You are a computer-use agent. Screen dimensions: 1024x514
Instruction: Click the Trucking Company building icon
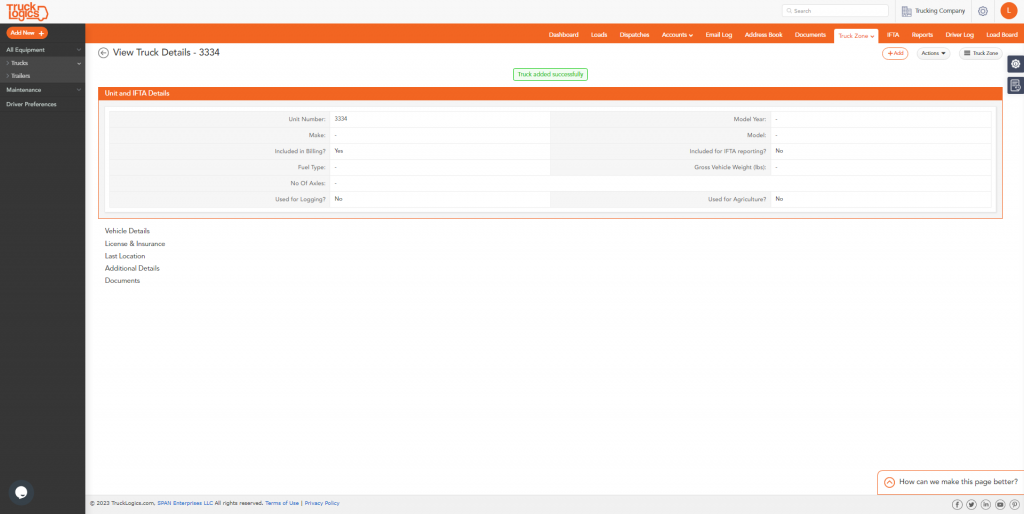point(906,11)
